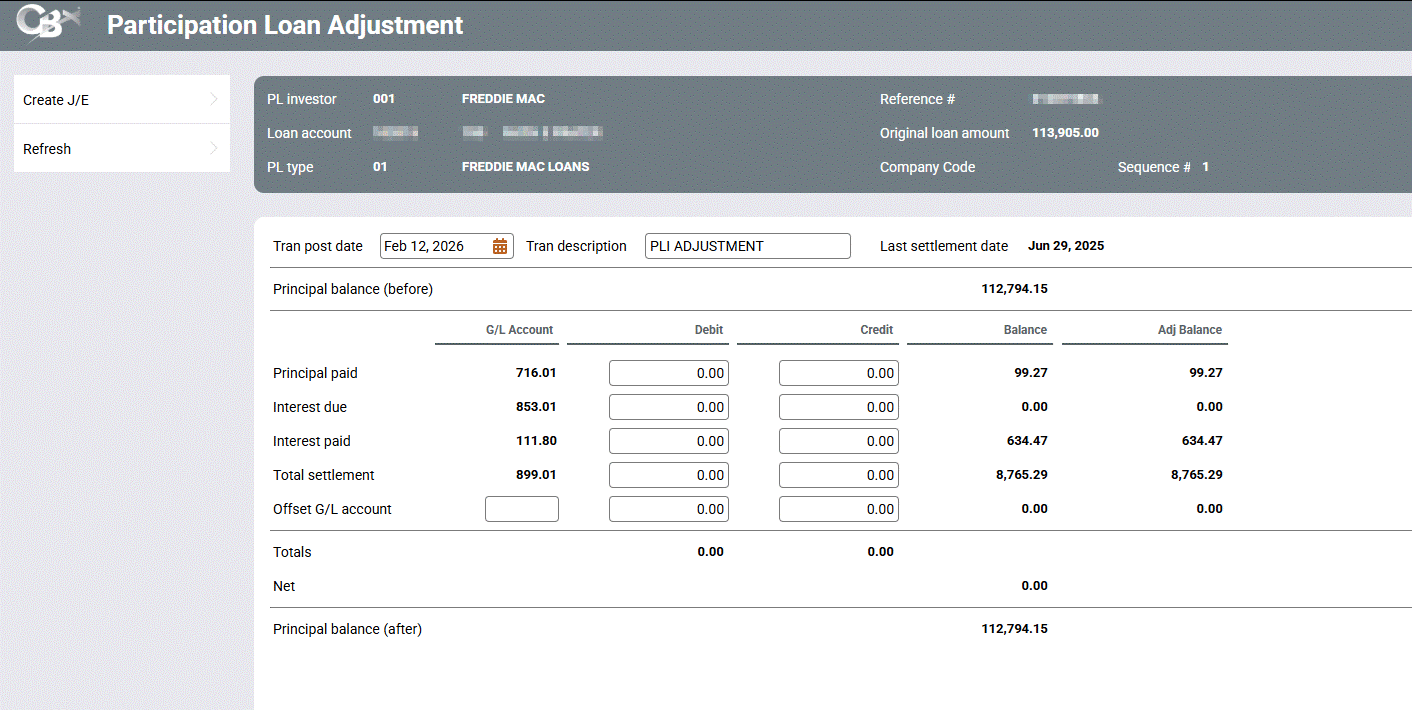Click the Offset G/L account Credit field

[838, 509]
